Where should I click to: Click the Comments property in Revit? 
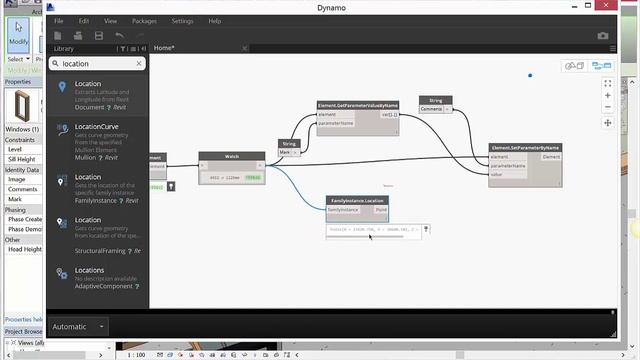(x=22, y=189)
